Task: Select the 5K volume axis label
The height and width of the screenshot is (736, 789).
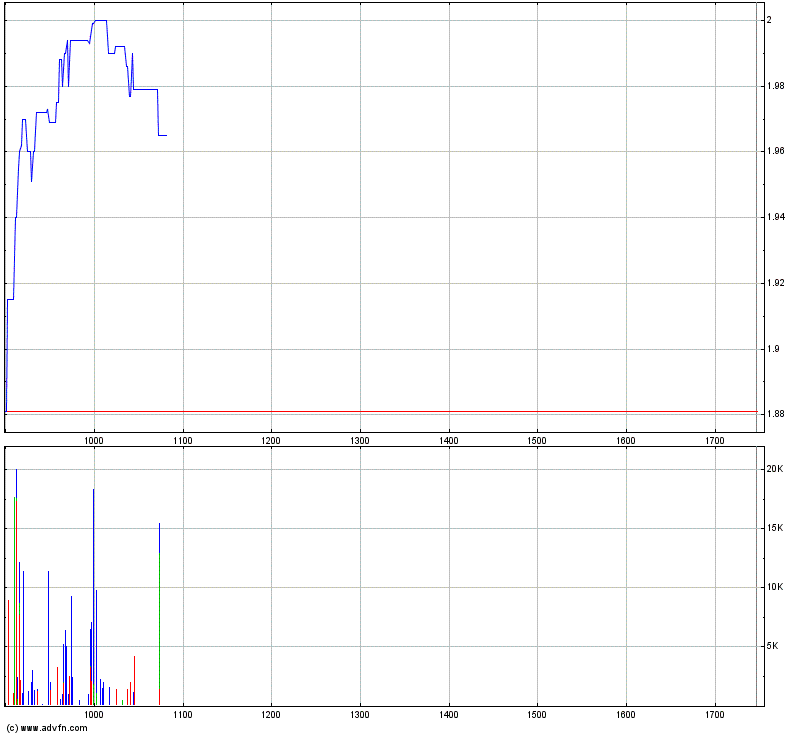Action: coord(773,646)
